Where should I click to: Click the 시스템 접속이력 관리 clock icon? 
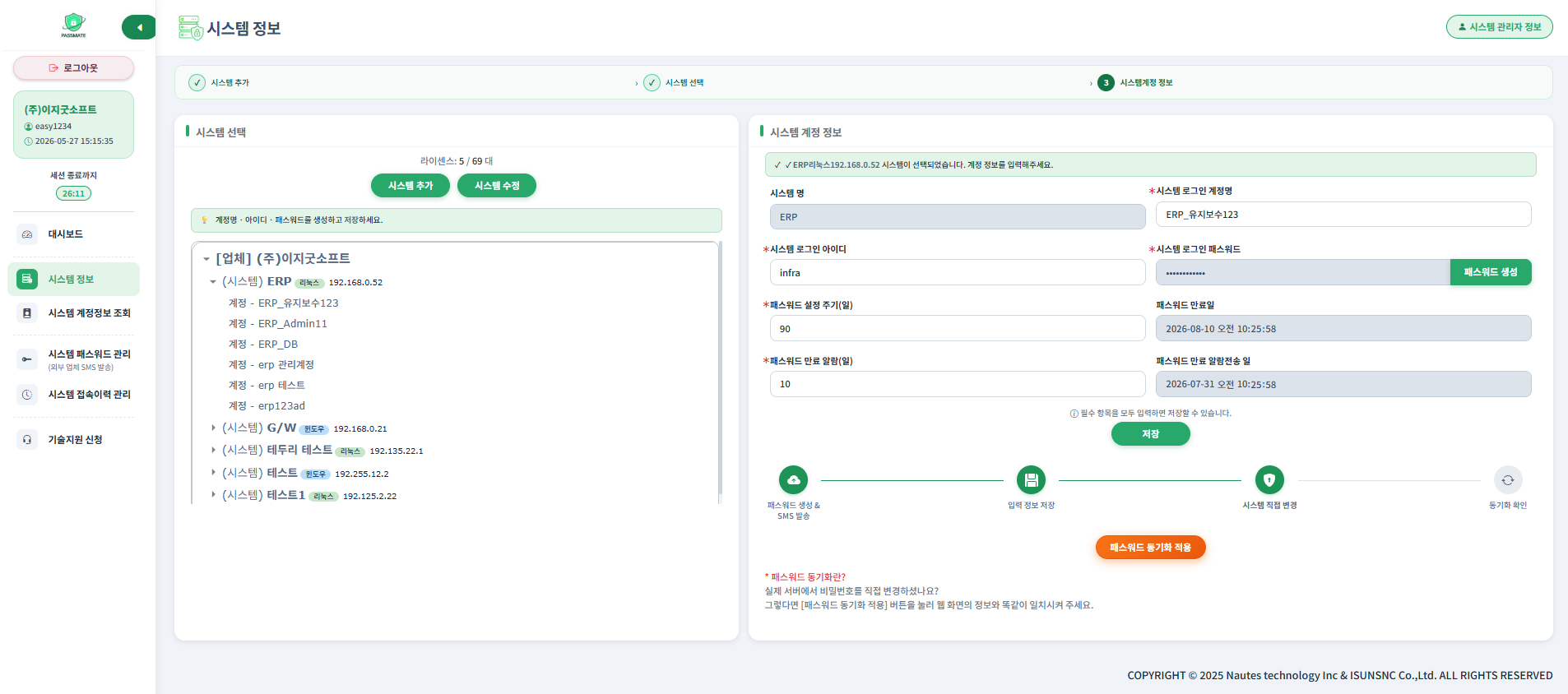point(27,395)
